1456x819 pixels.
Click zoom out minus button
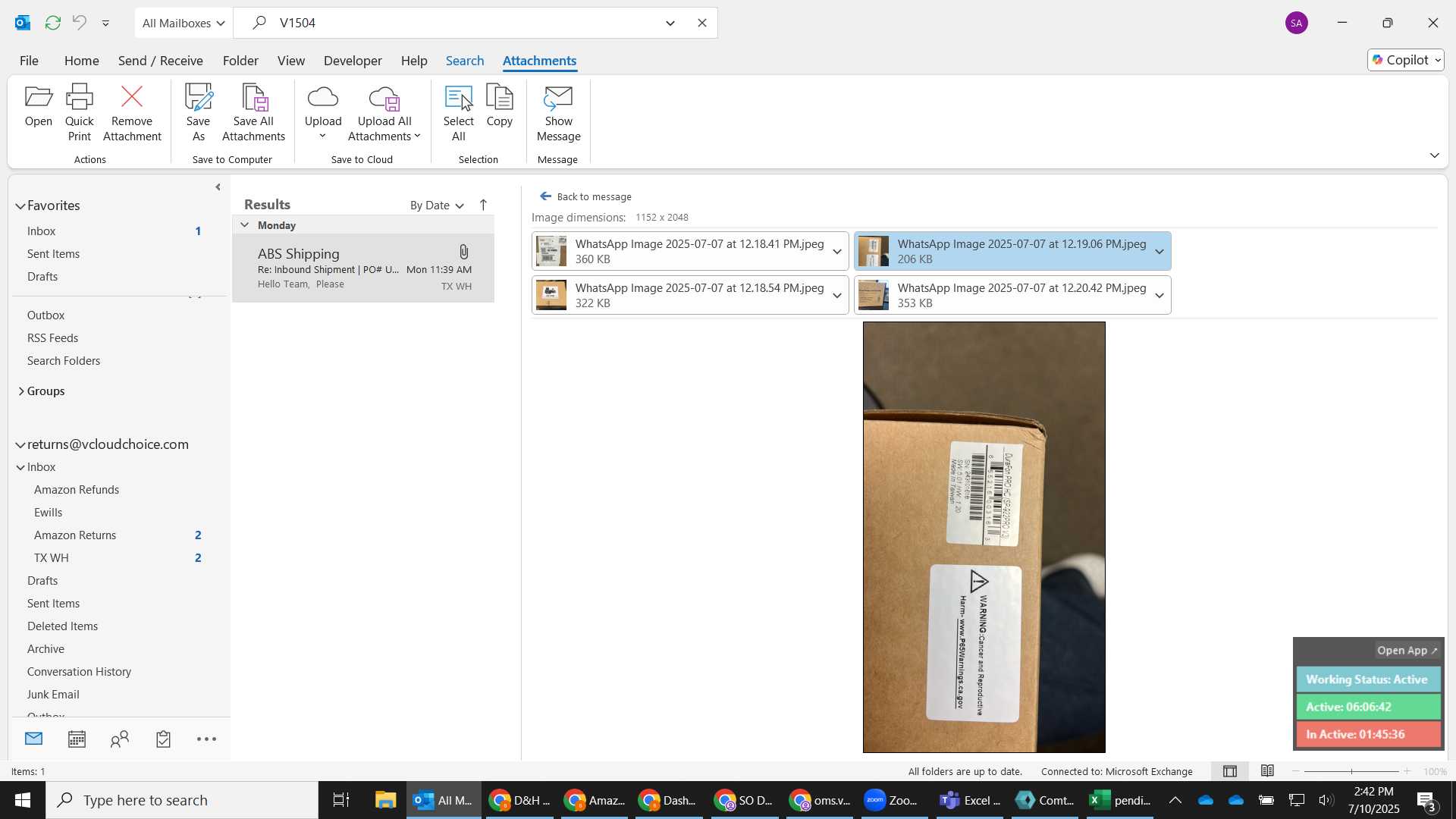click(x=1296, y=772)
